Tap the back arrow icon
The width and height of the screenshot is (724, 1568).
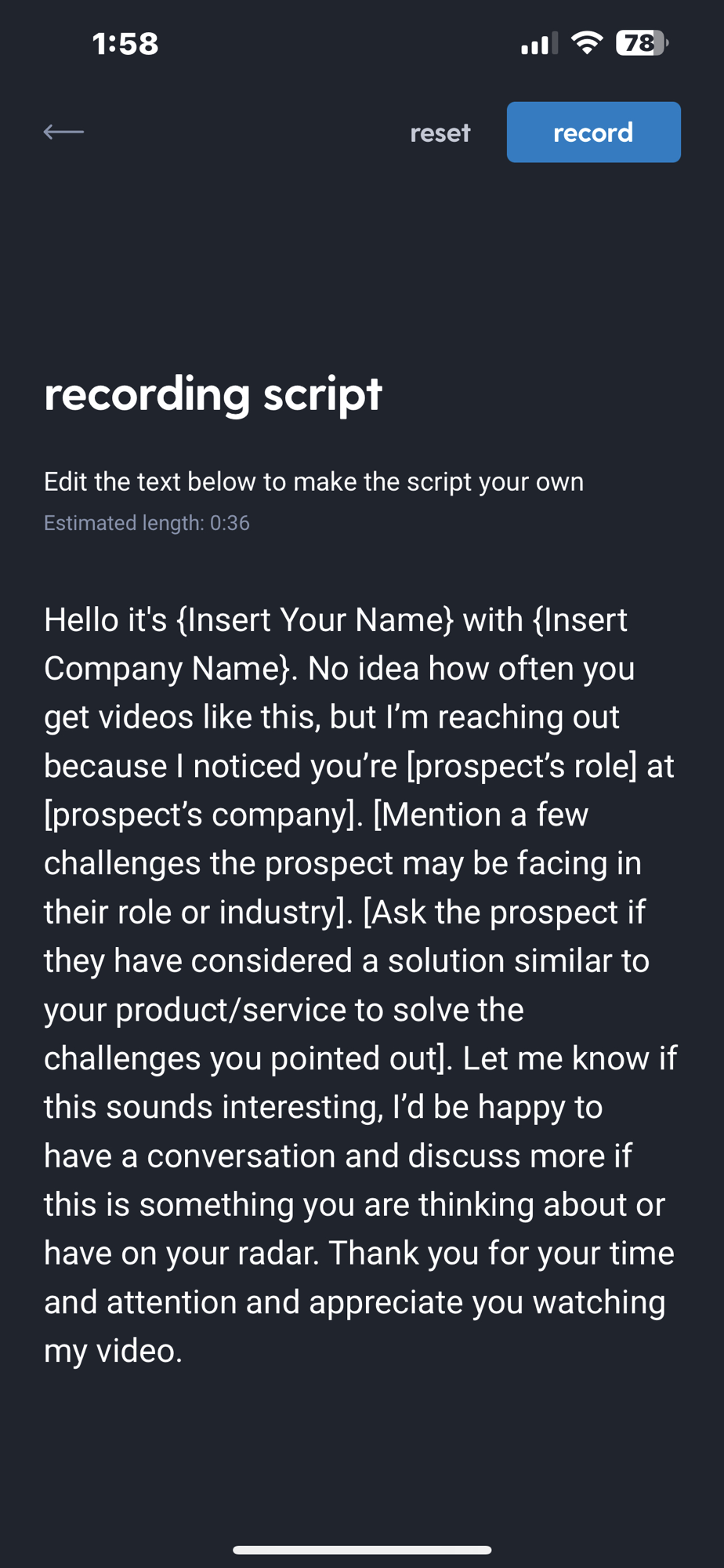coord(63,132)
